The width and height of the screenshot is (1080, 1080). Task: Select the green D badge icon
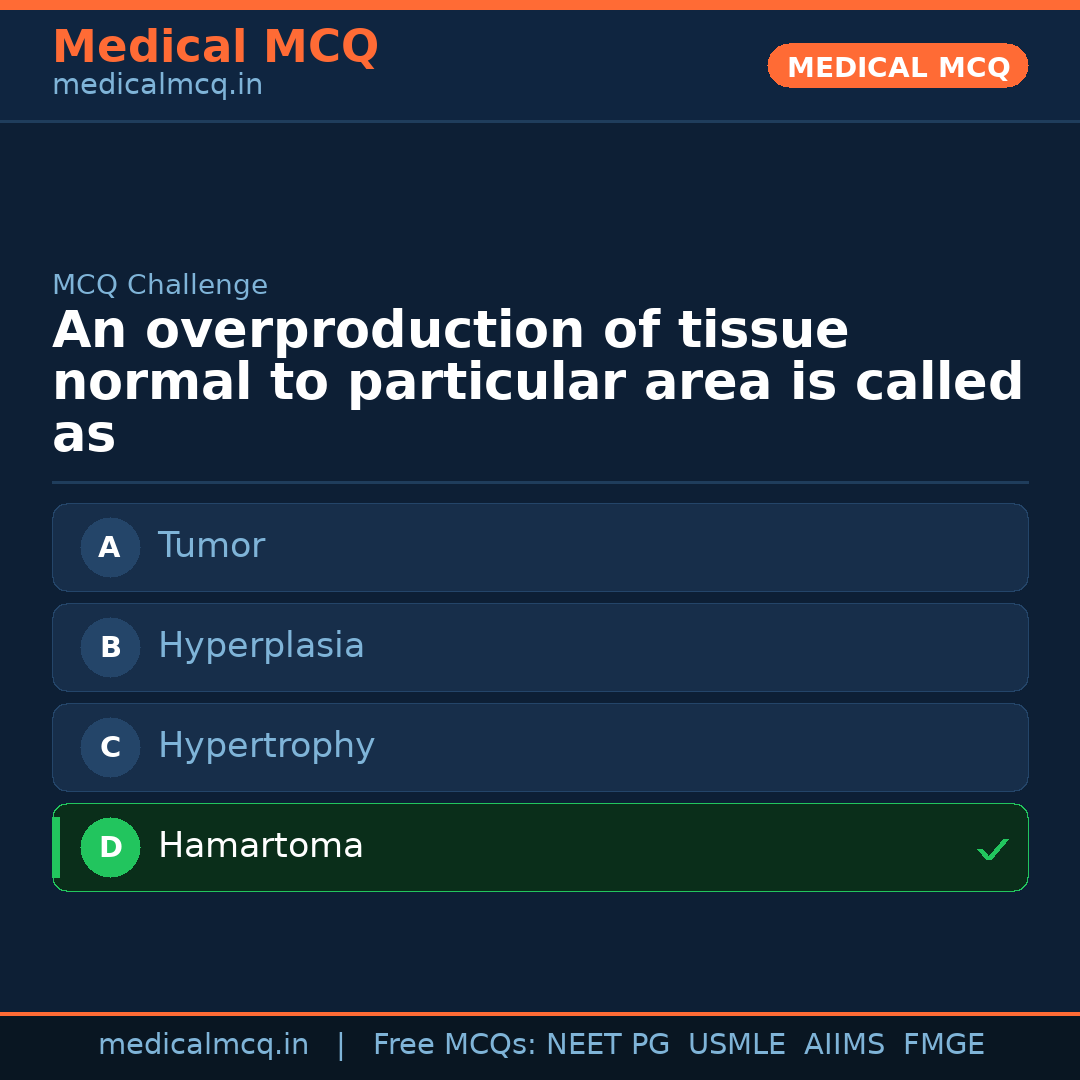click(110, 847)
